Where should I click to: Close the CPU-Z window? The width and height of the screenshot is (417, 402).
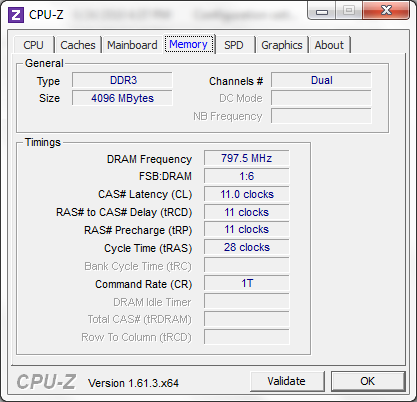click(x=386, y=11)
